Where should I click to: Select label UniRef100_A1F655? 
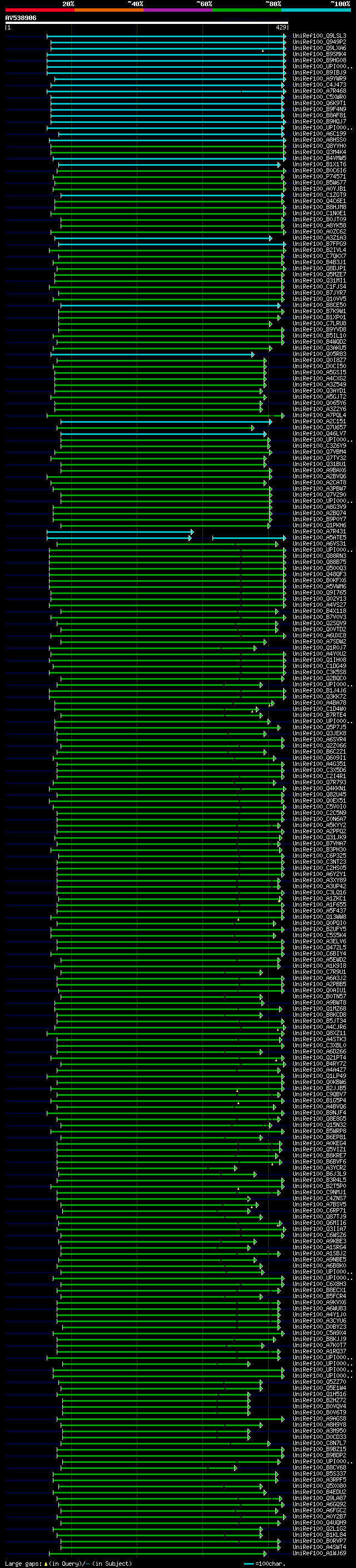click(319, 904)
